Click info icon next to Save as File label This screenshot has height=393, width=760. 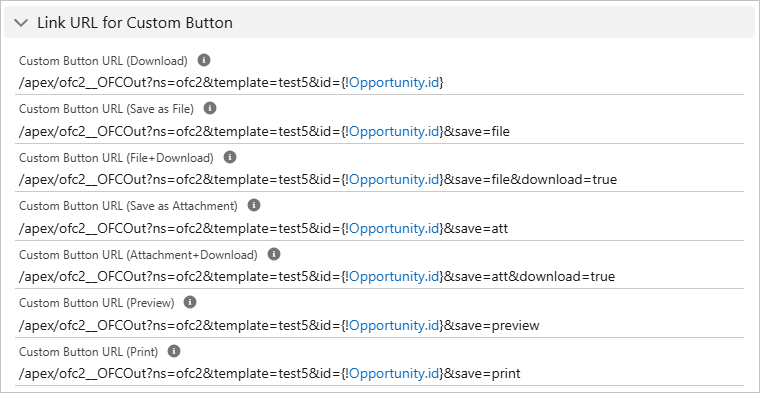tap(210, 109)
